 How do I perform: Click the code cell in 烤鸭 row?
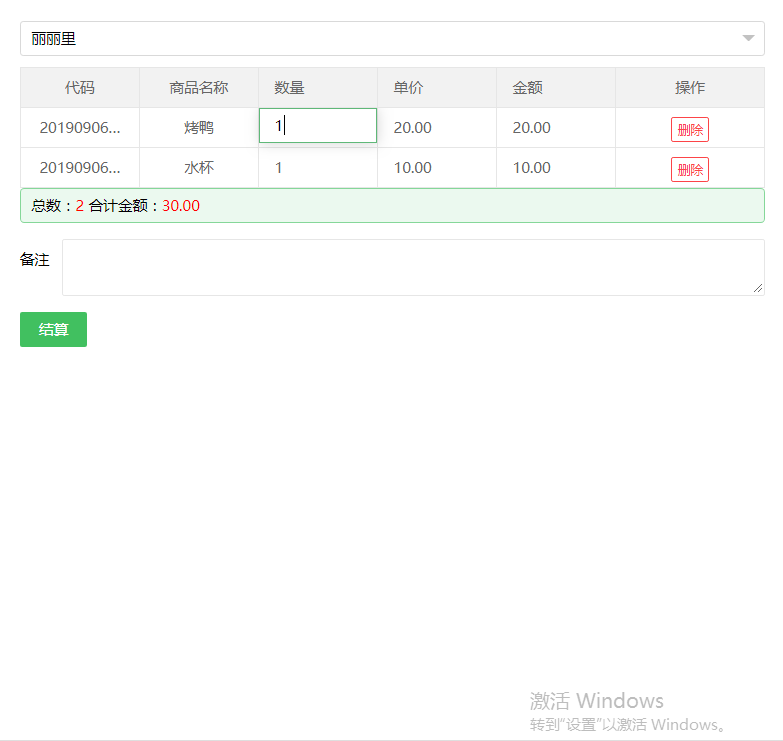[x=80, y=128]
